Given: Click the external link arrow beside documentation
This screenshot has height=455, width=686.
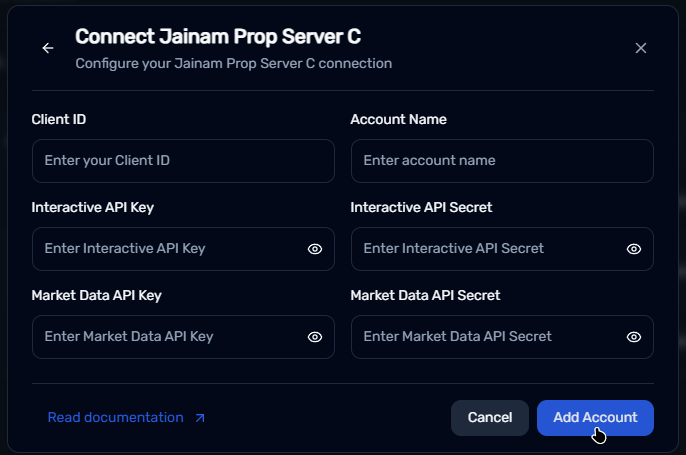Looking at the screenshot, I should coord(199,418).
